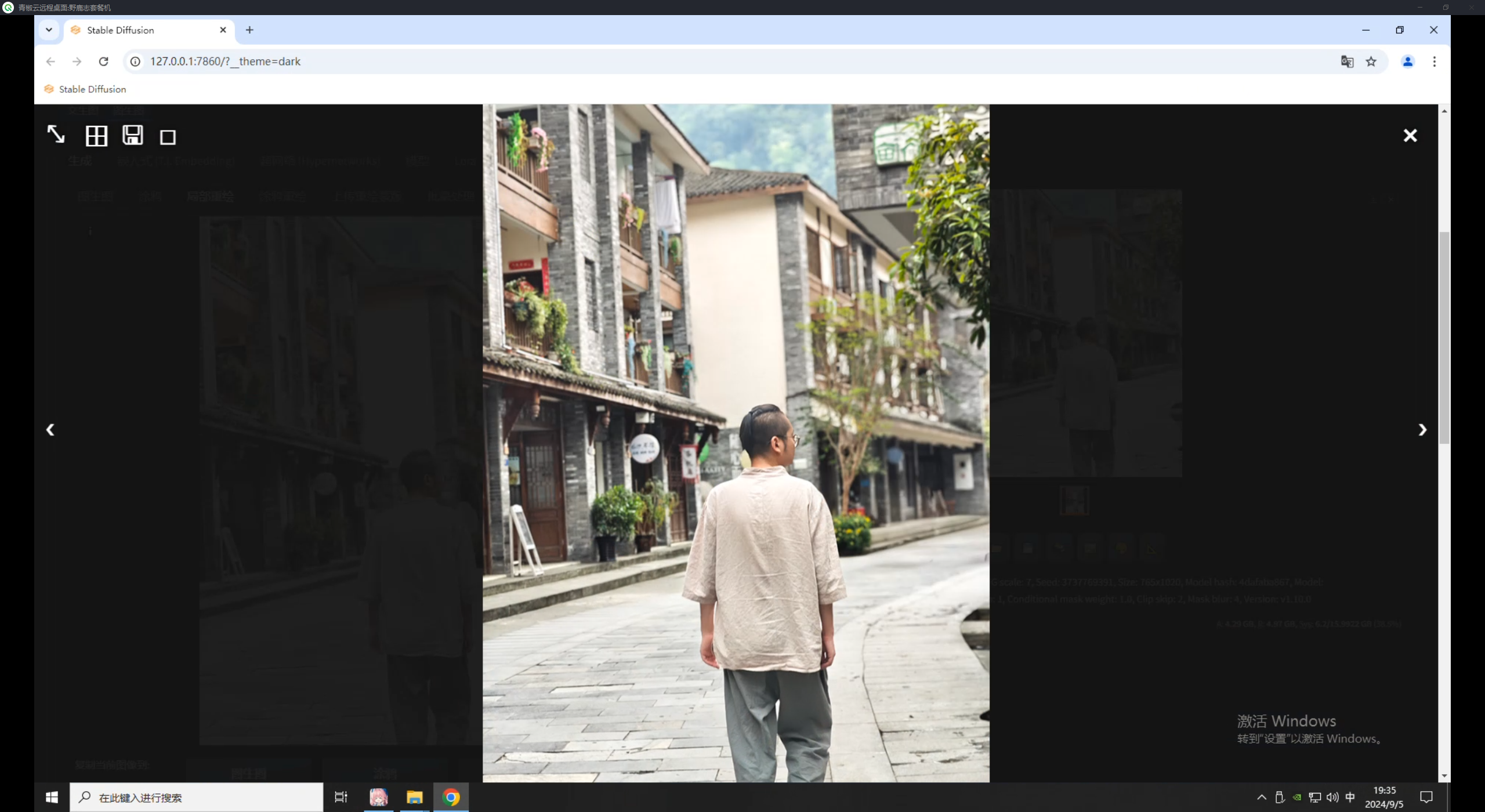The image size is (1485, 812).
Task: Open Task View on taskbar
Action: [341, 797]
